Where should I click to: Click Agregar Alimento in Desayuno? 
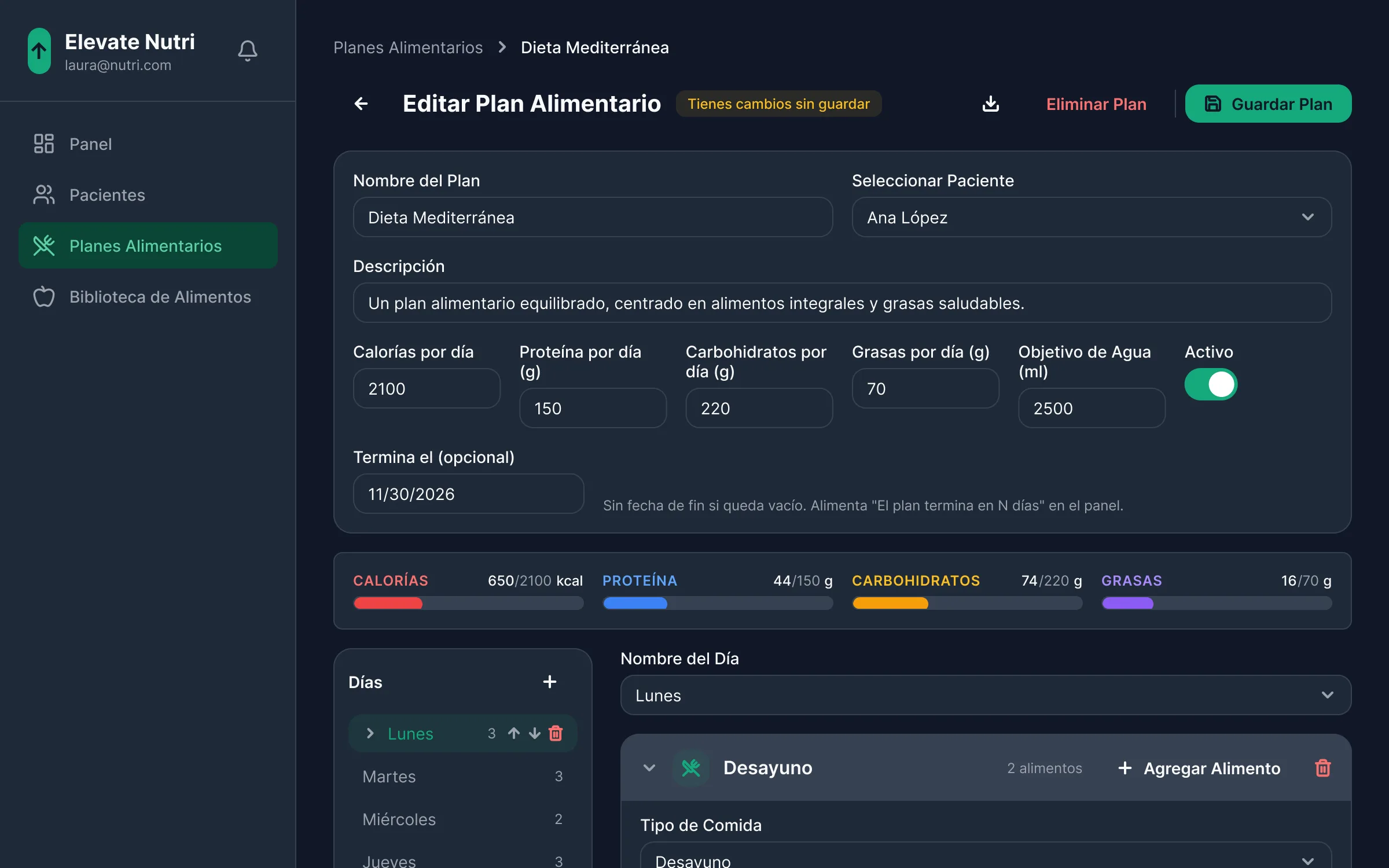click(x=1199, y=768)
